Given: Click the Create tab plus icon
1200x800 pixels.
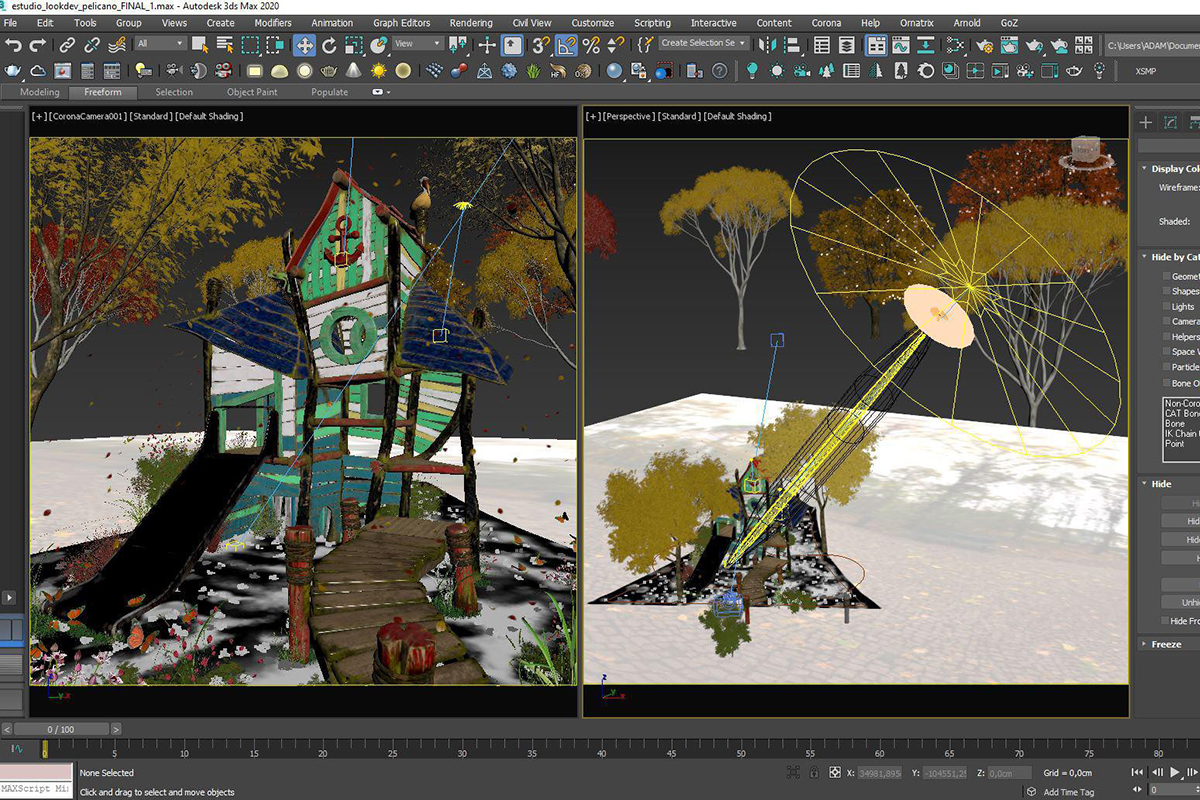Looking at the screenshot, I should click(1146, 122).
